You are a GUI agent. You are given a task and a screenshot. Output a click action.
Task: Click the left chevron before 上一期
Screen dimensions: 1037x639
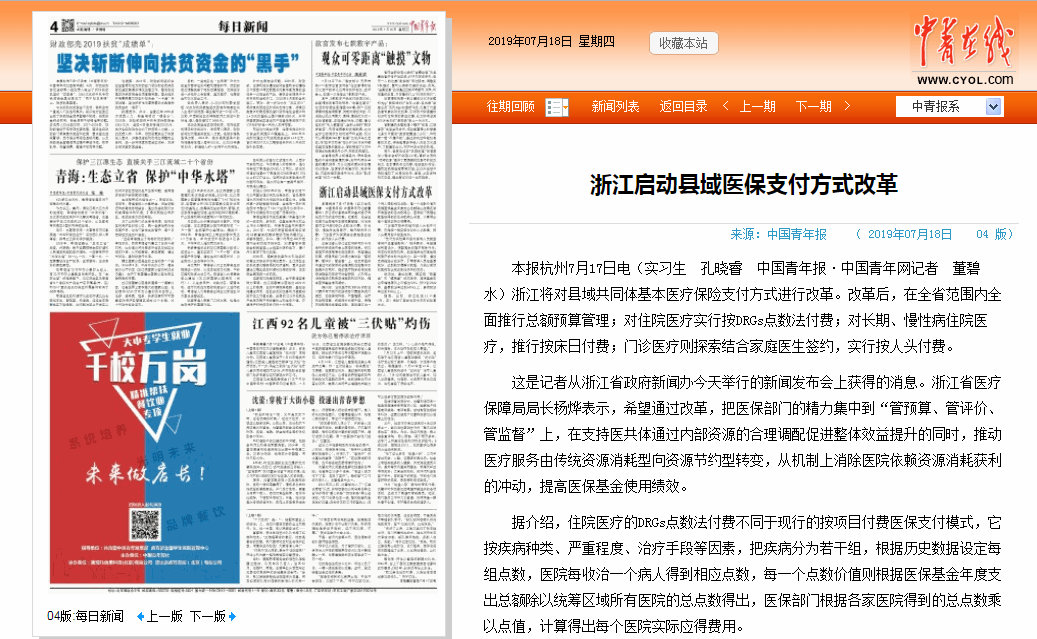pyautogui.click(x=729, y=106)
